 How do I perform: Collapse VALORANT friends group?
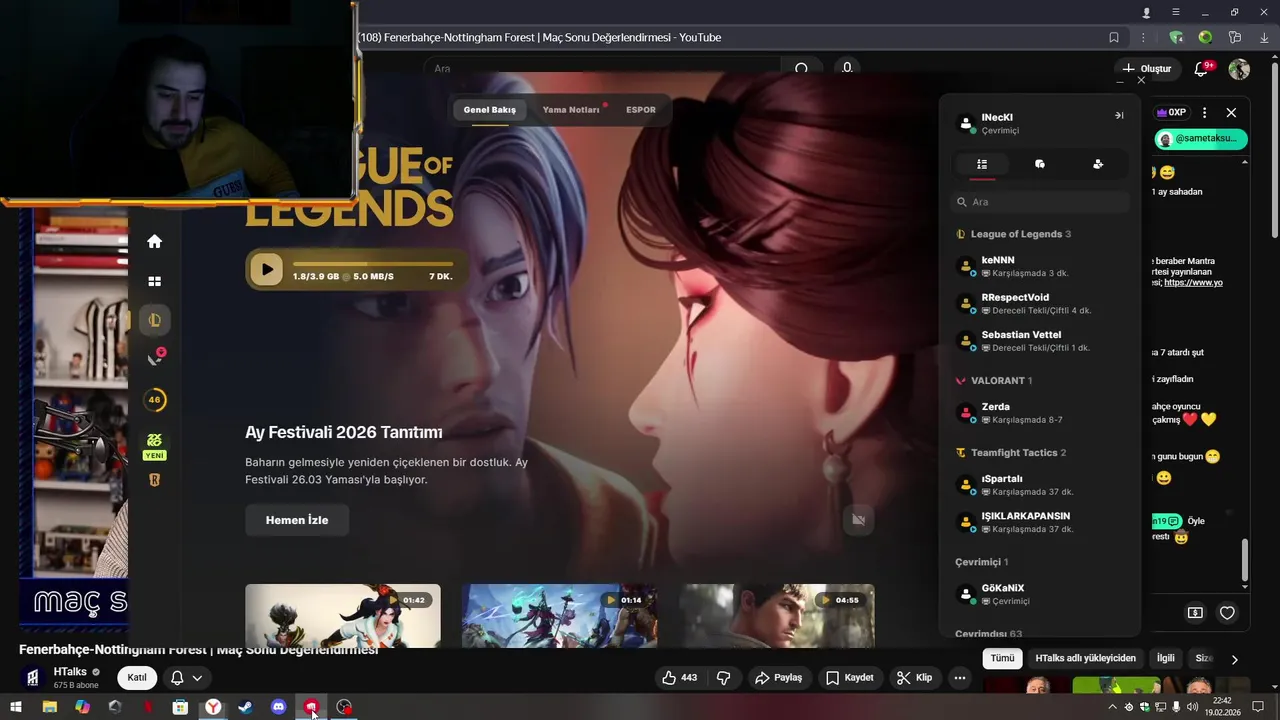(995, 380)
